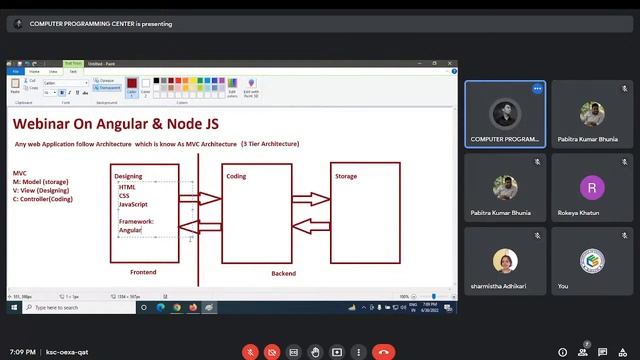Image resolution: width=640 pixels, height=360 pixels.
Task: Open Google Chrome from taskbar
Action: pyautogui.click(x=177, y=307)
